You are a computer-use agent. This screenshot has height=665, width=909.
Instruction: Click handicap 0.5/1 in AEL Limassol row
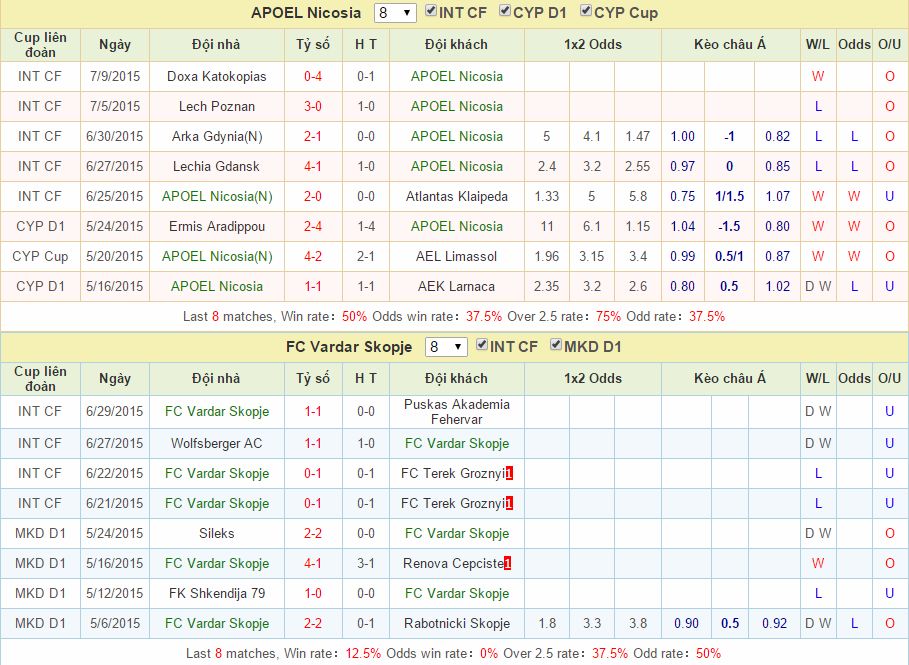coord(729,256)
